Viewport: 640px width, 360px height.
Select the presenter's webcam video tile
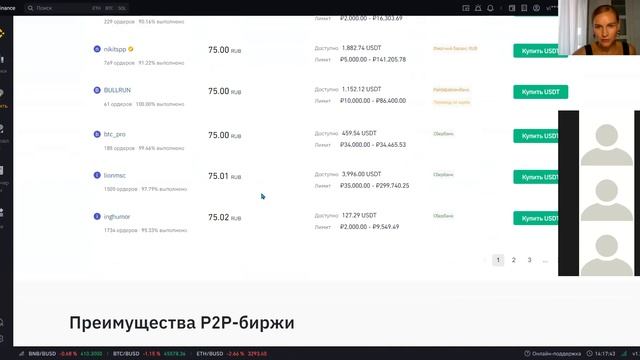click(599, 27)
